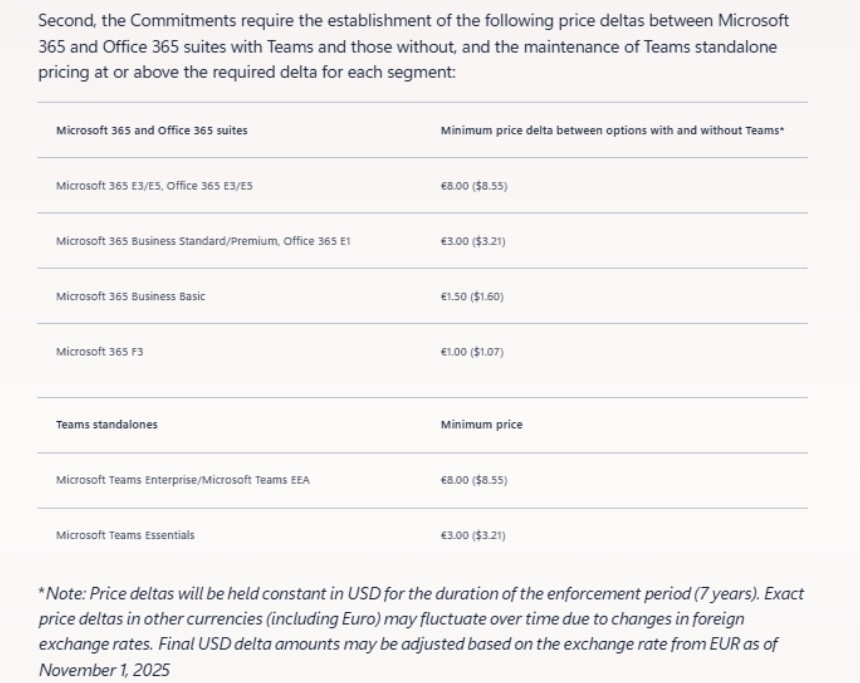Select the 'Microsoft Teams Enterprise/Microsoft Teams EEA' row label
This screenshot has height=683, width=860.
(x=183, y=480)
